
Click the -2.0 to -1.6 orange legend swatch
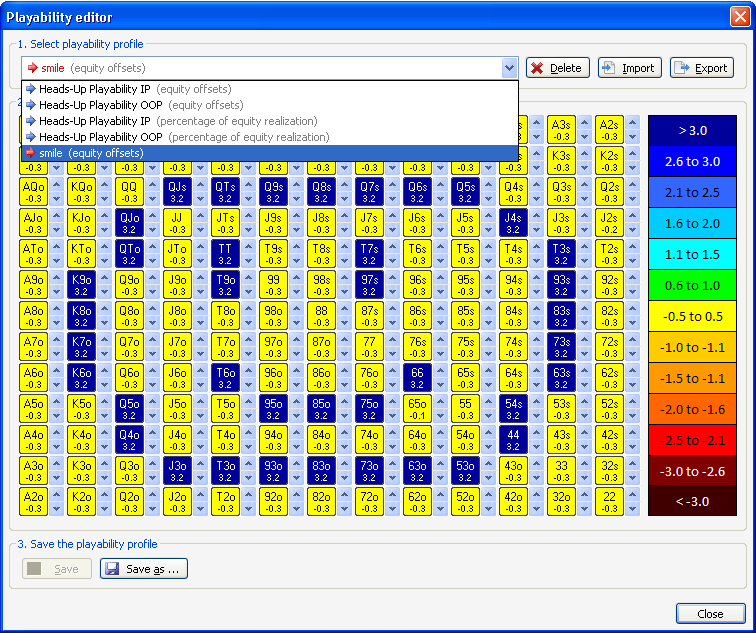tap(692, 409)
